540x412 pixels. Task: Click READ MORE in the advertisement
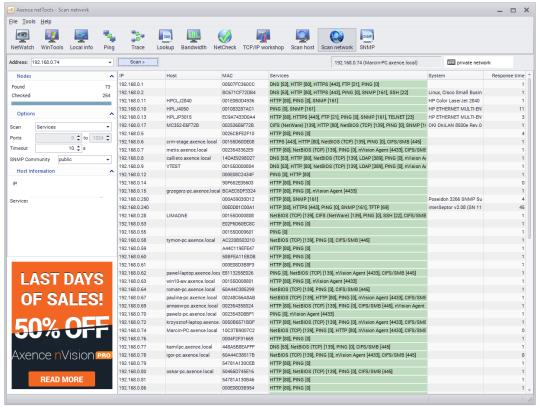coord(62,379)
